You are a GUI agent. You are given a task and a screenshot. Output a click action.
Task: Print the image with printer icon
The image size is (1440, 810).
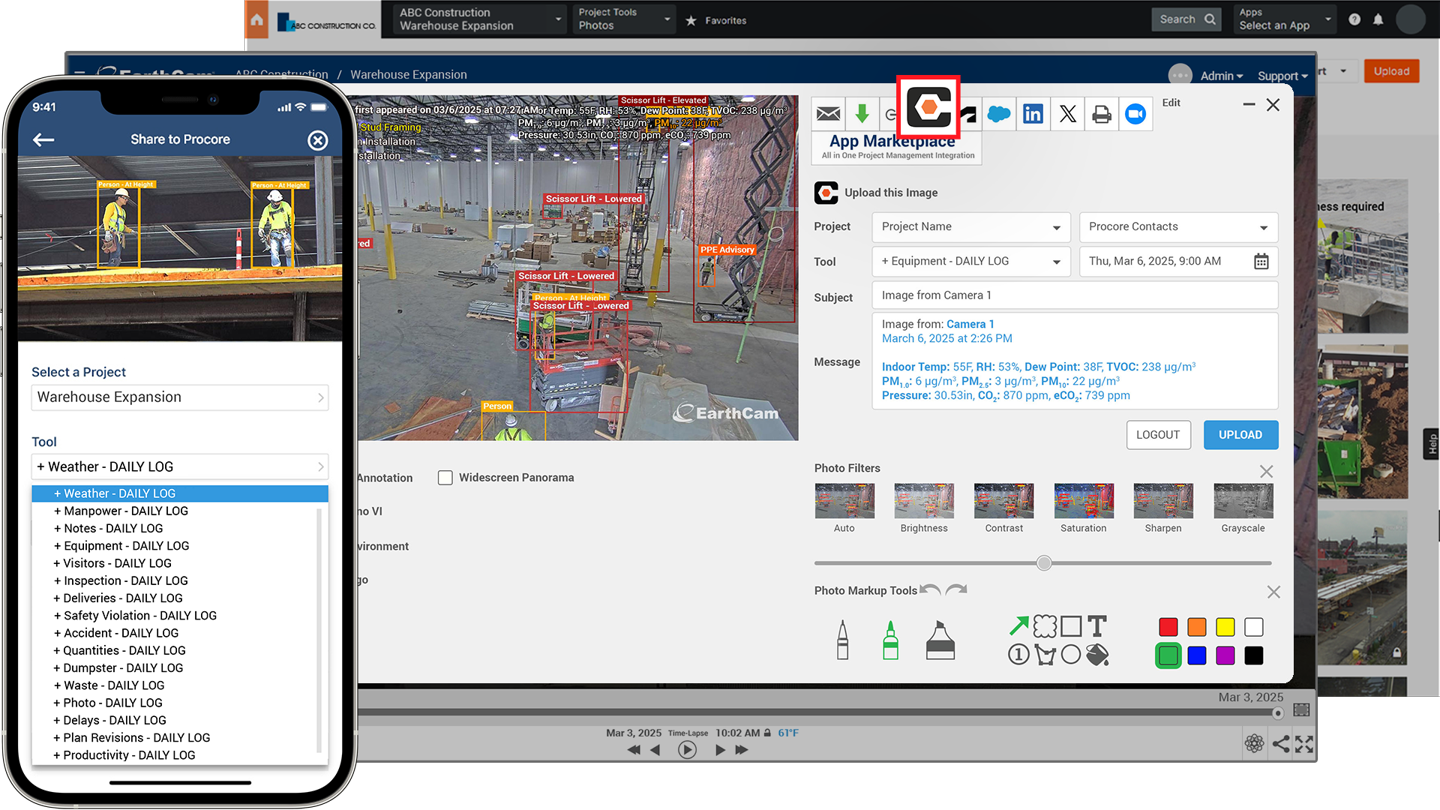tap(1101, 114)
